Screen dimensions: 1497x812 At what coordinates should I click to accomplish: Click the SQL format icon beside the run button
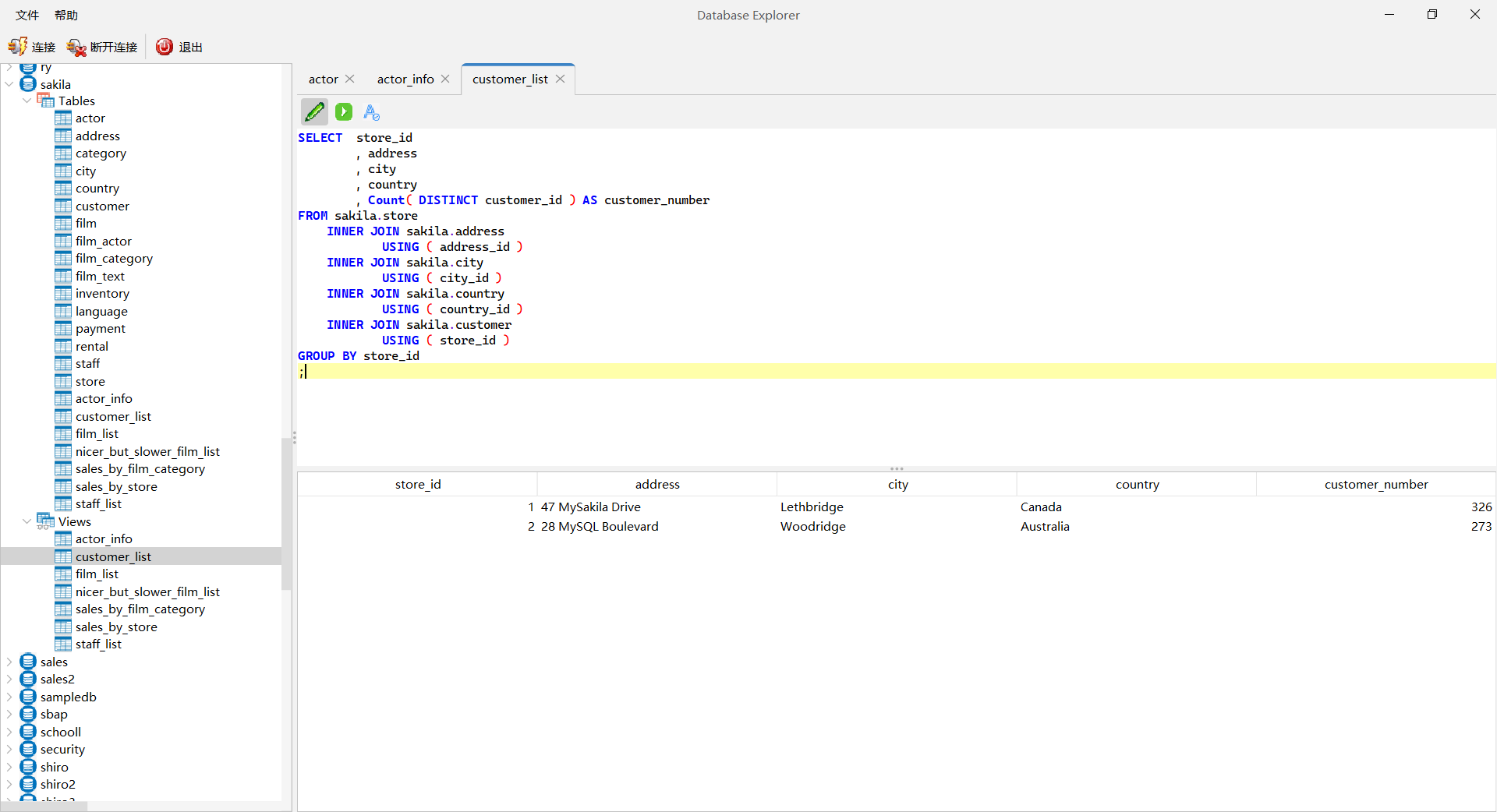coord(371,112)
